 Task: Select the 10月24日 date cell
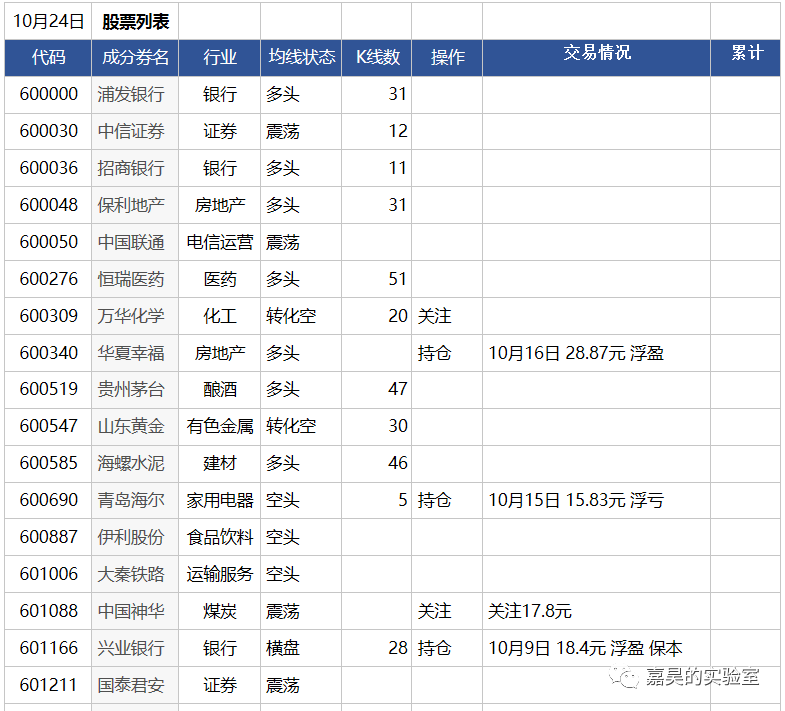tap(48, 21)
